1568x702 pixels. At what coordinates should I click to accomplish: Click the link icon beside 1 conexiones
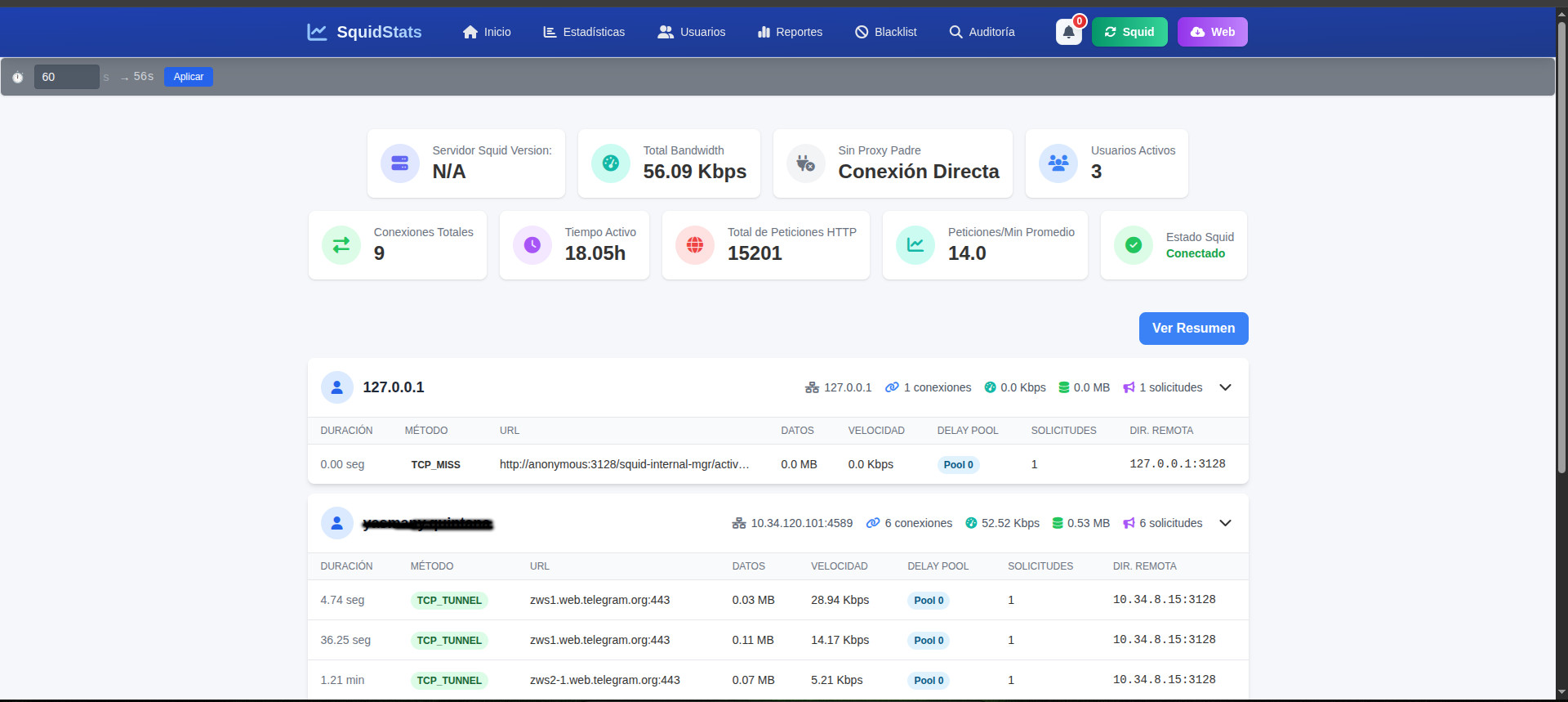893,387
